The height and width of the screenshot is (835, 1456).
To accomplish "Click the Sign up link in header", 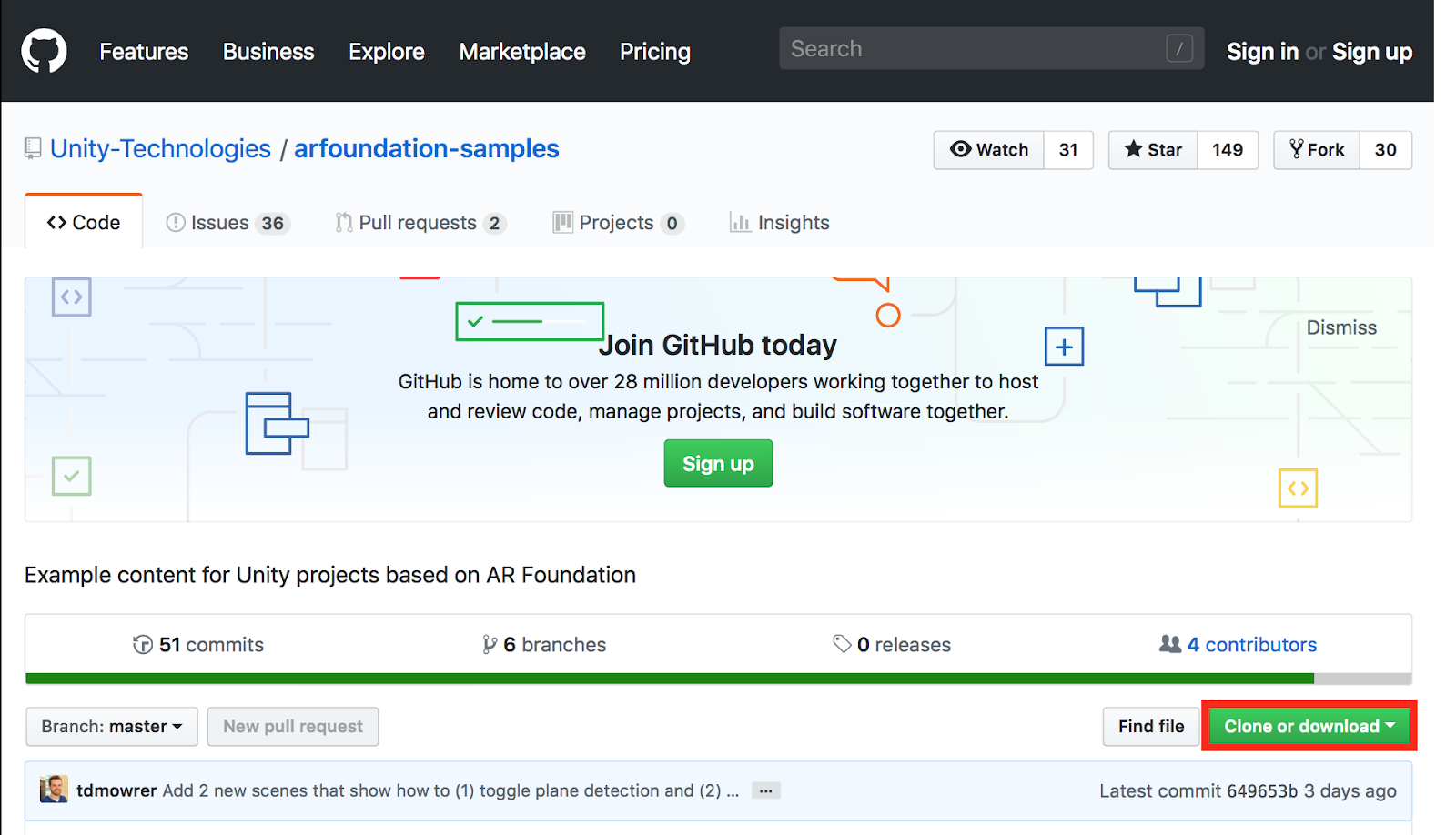I will click(x=1372, y=52).
